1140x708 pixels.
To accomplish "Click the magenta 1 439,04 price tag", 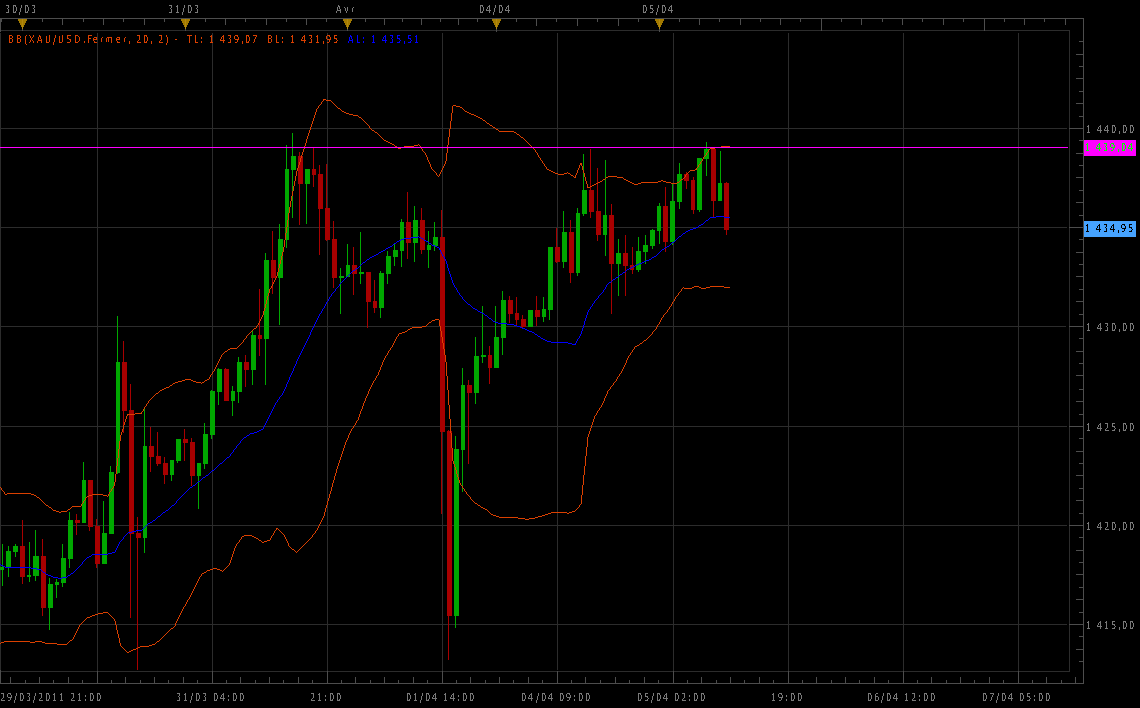I will (1110, 147).
